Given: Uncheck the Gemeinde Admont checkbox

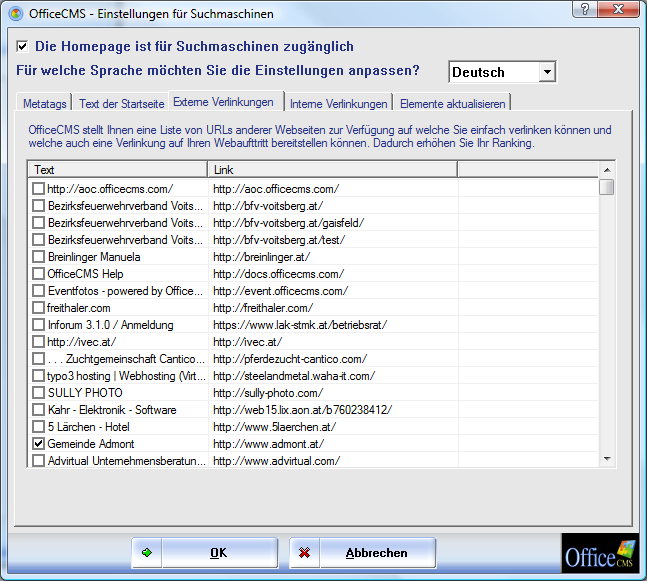Looking at the screenshot, I should (x=38, y=444).
